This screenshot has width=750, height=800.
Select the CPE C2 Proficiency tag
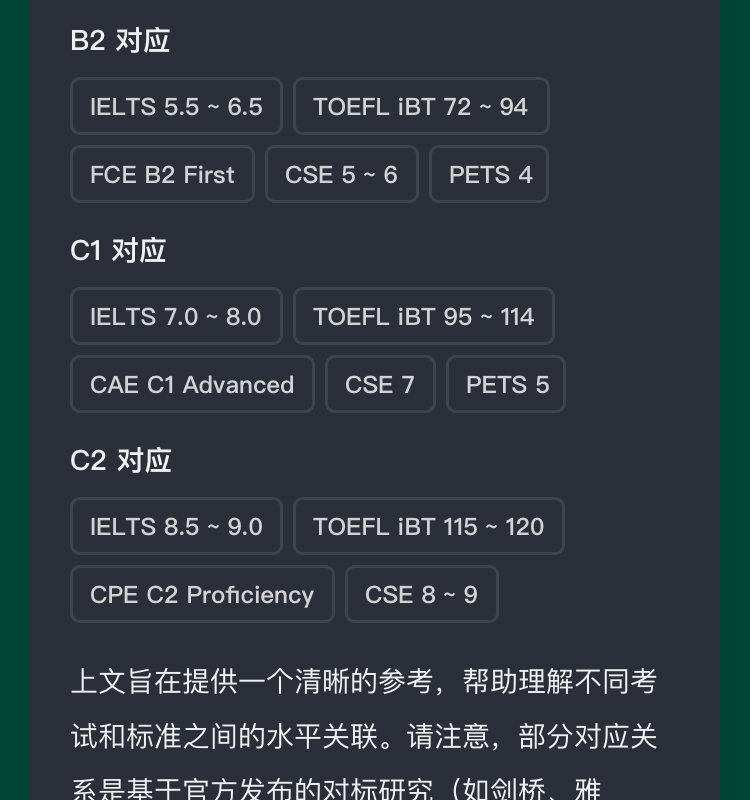tap(202, 594)
